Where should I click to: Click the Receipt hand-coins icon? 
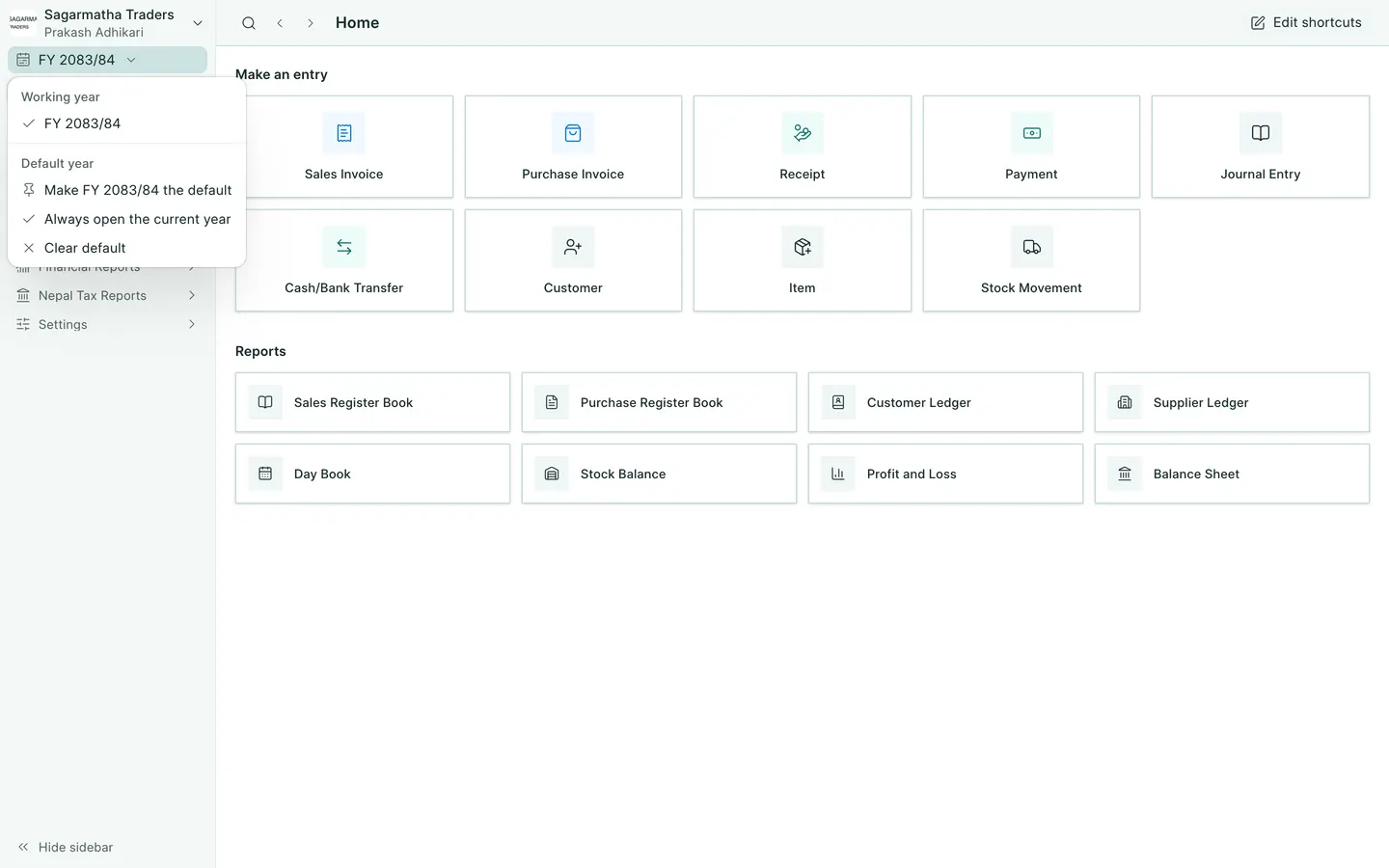tap(803, 133)
